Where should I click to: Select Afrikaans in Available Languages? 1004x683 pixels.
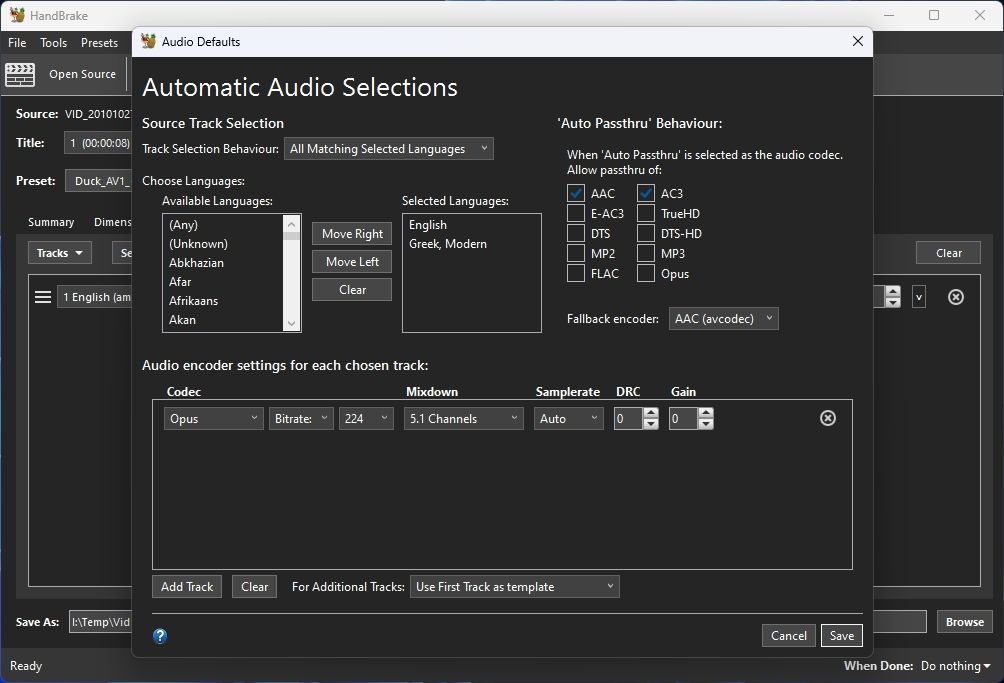pyautogui.click(x=193, y=300)
